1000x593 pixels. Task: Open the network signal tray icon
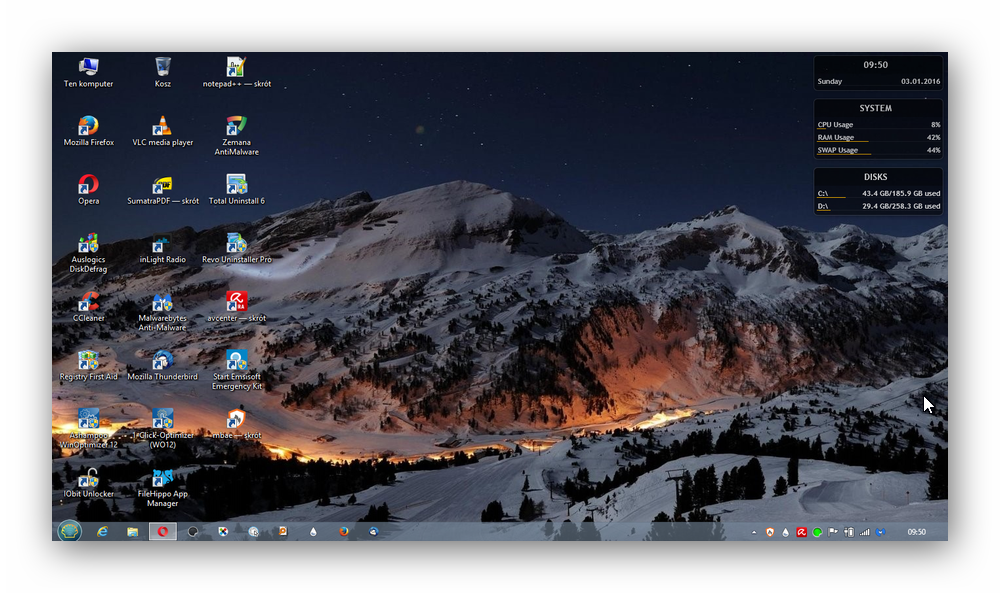pyautogui.click(x=865, y=532)
